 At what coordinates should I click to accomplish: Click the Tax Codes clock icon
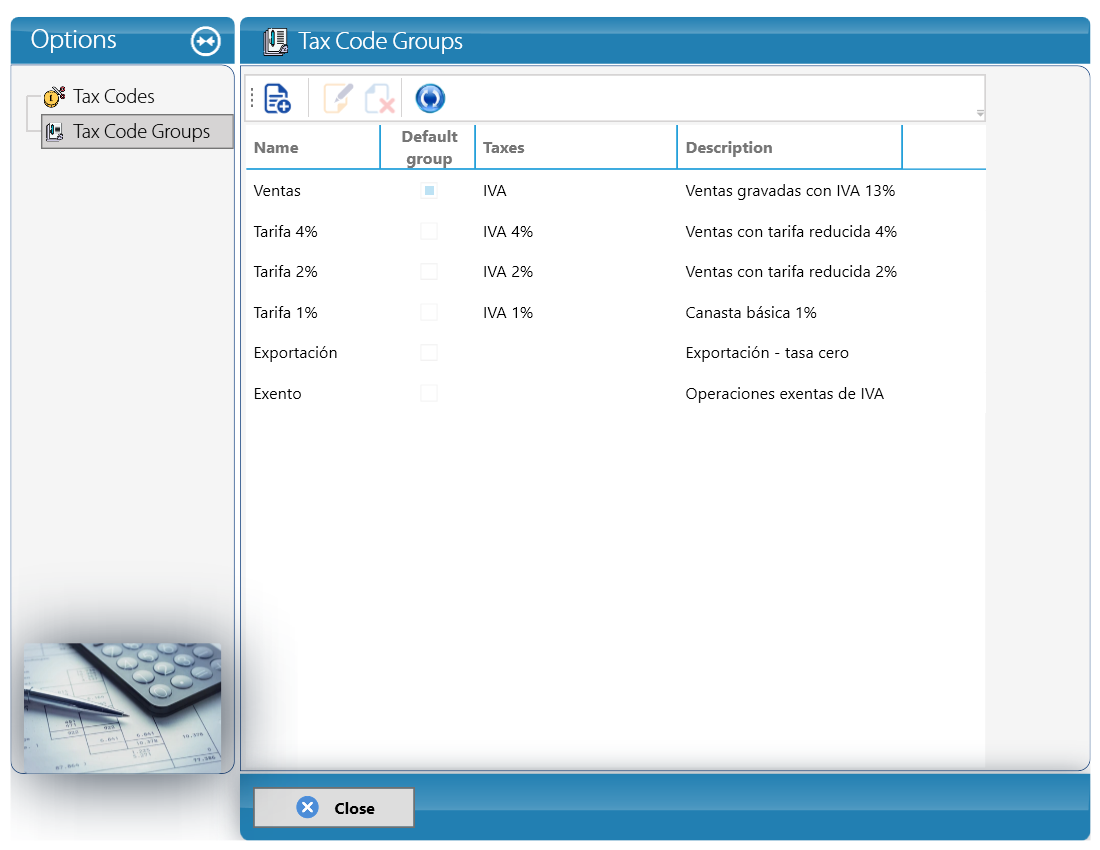click(54, 97)
